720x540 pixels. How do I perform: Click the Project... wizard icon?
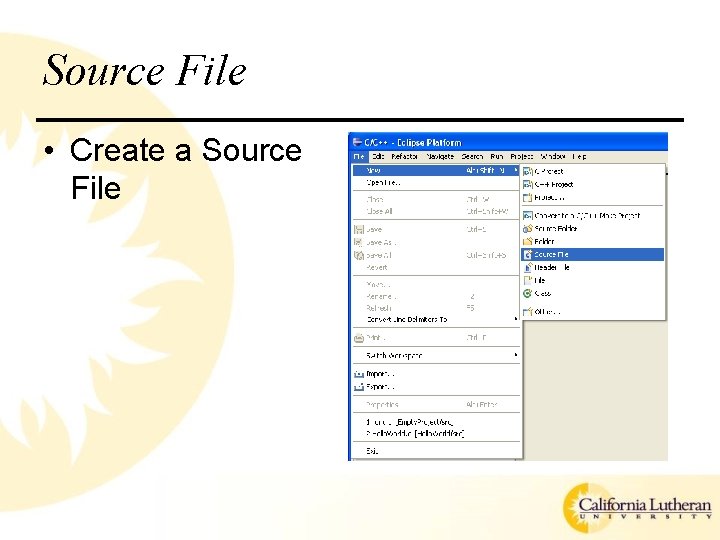528,198
